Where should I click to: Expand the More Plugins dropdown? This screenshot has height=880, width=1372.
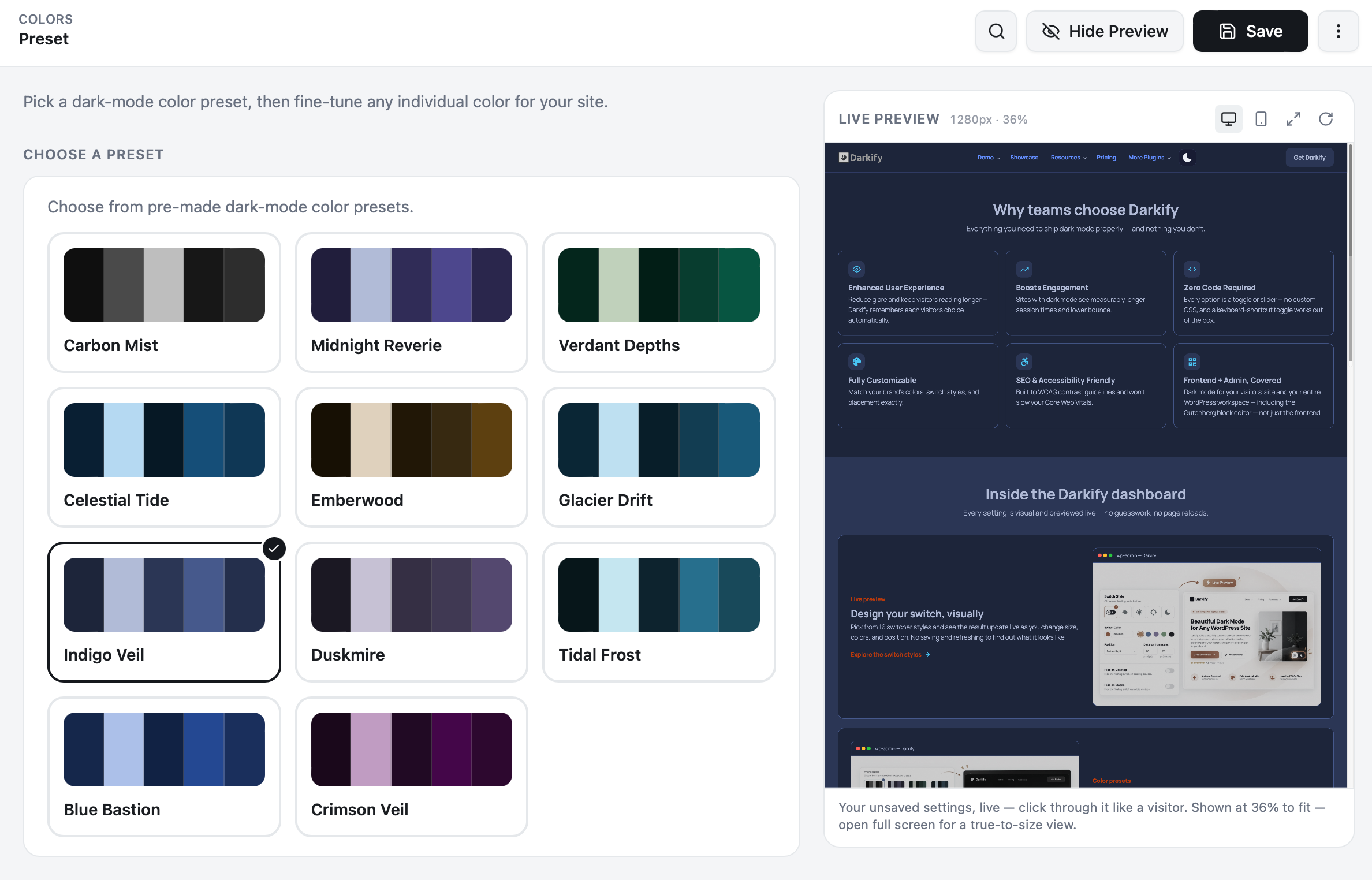(x=1150, y=158)
